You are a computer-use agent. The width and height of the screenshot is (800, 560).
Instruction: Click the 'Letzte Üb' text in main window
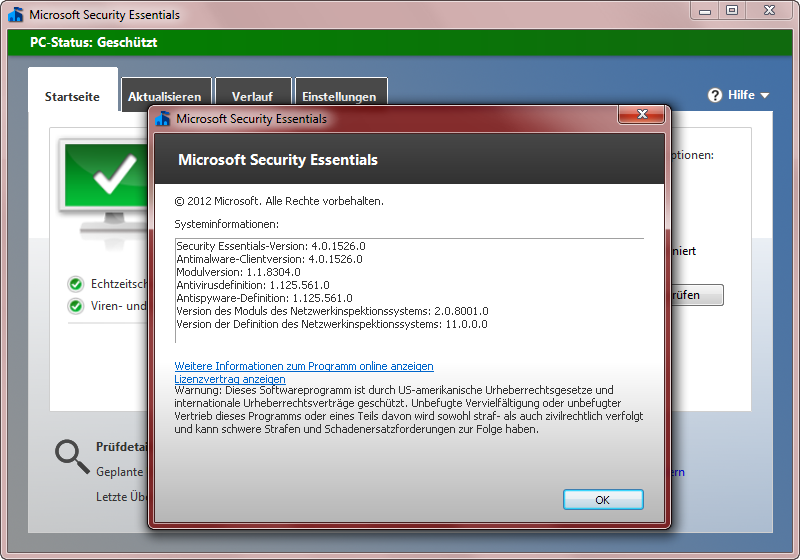tap(121, 497)
